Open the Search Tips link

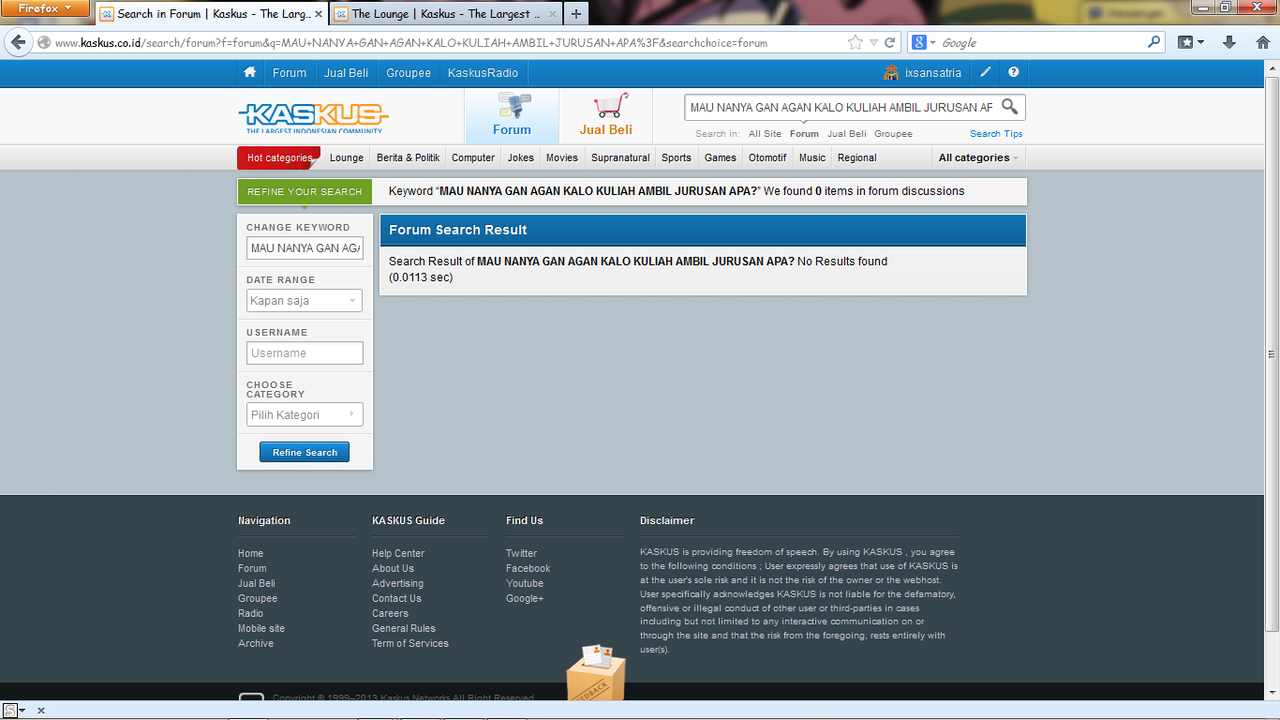996,133
